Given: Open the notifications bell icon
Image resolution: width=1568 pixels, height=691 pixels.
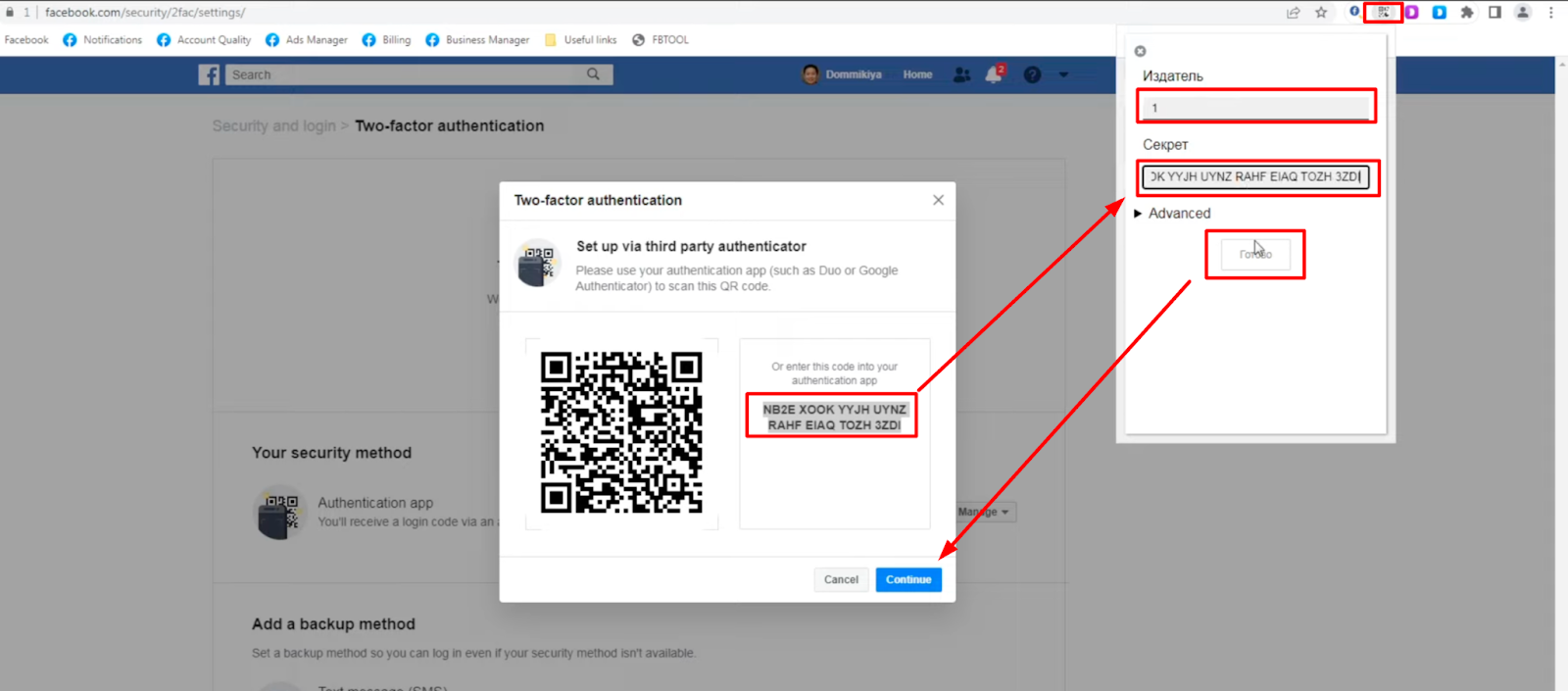Looking at the screenshot, I should (994, 74).
